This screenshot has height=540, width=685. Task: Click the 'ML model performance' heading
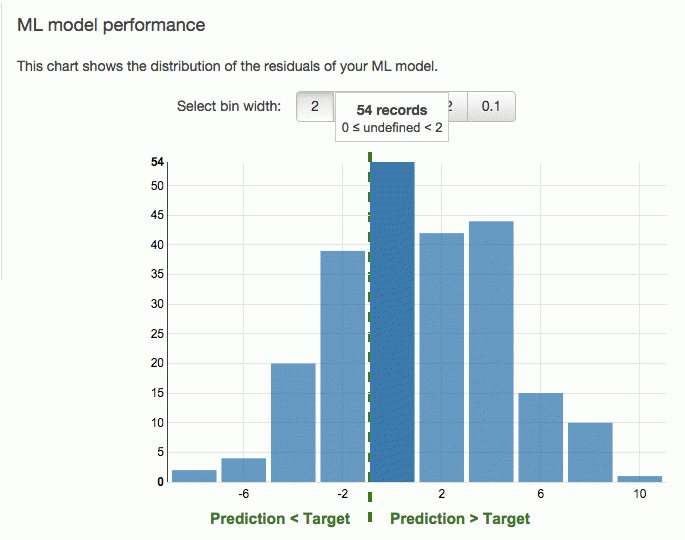111,25
